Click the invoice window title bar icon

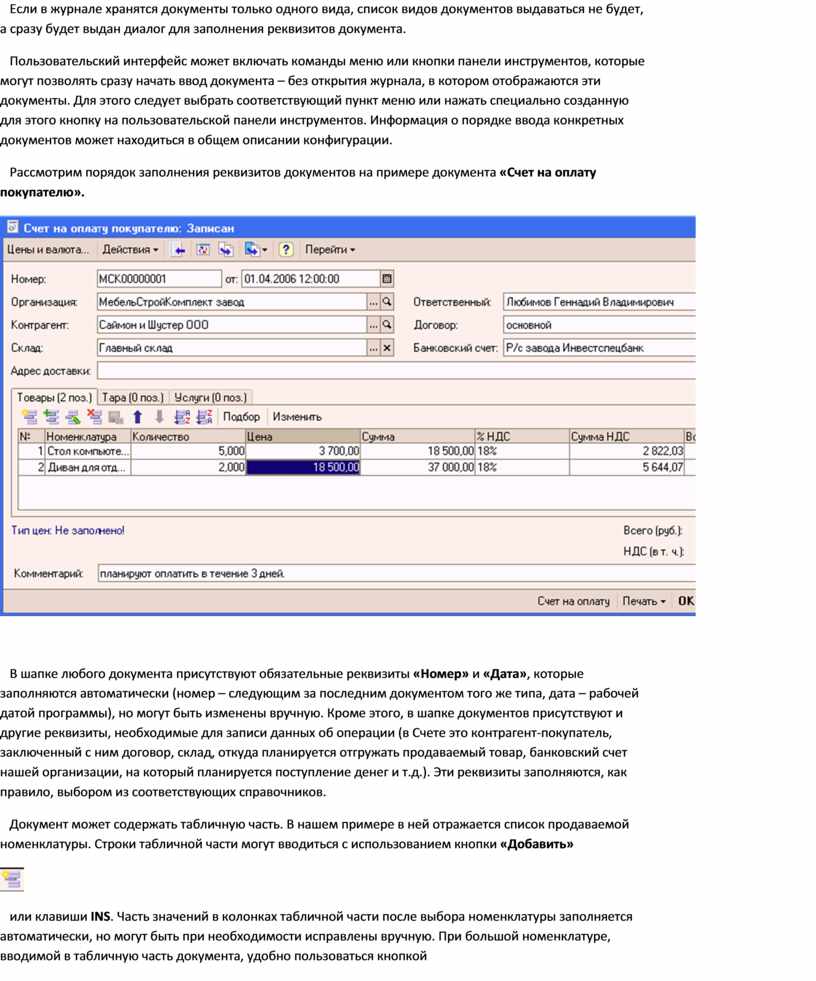pos(12,227)
